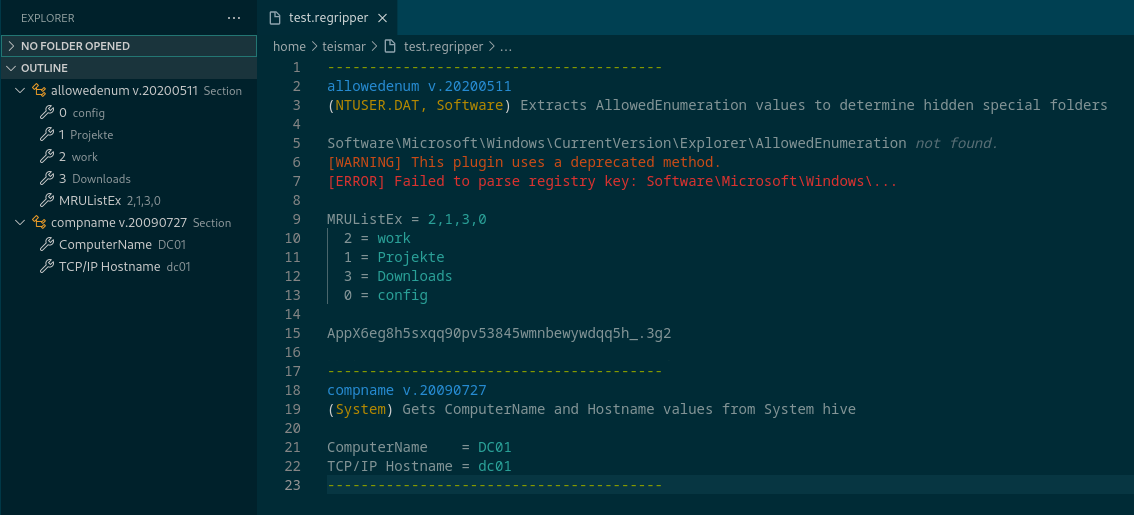Click wrench icon beside ComputerName outline entry

(x=47, y=244)
